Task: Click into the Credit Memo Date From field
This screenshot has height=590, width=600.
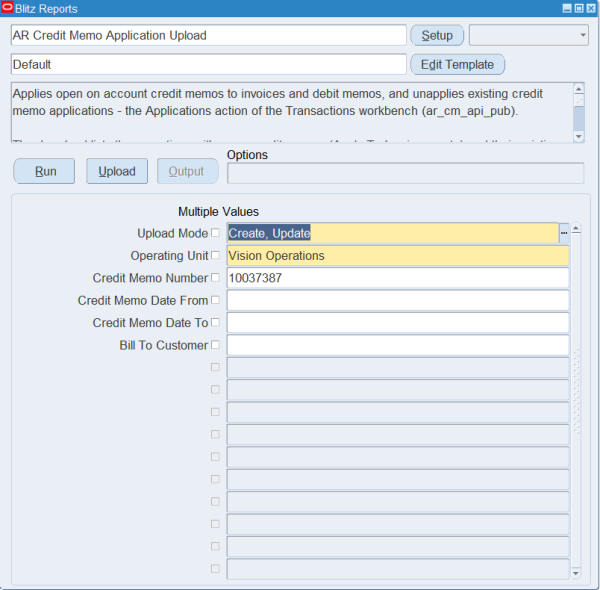Action: 398,300
